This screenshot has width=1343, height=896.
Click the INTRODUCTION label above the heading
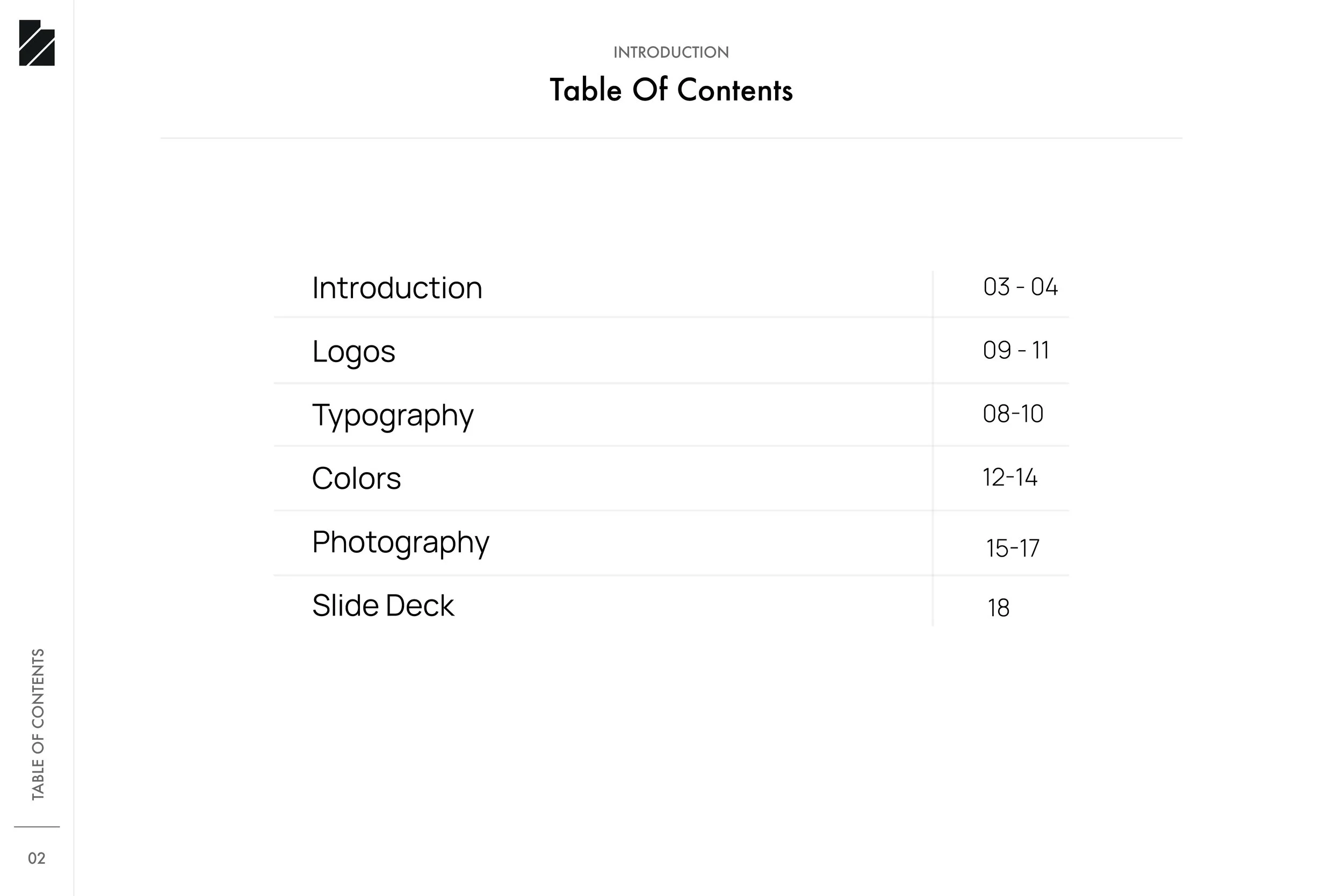pos(671,52)
